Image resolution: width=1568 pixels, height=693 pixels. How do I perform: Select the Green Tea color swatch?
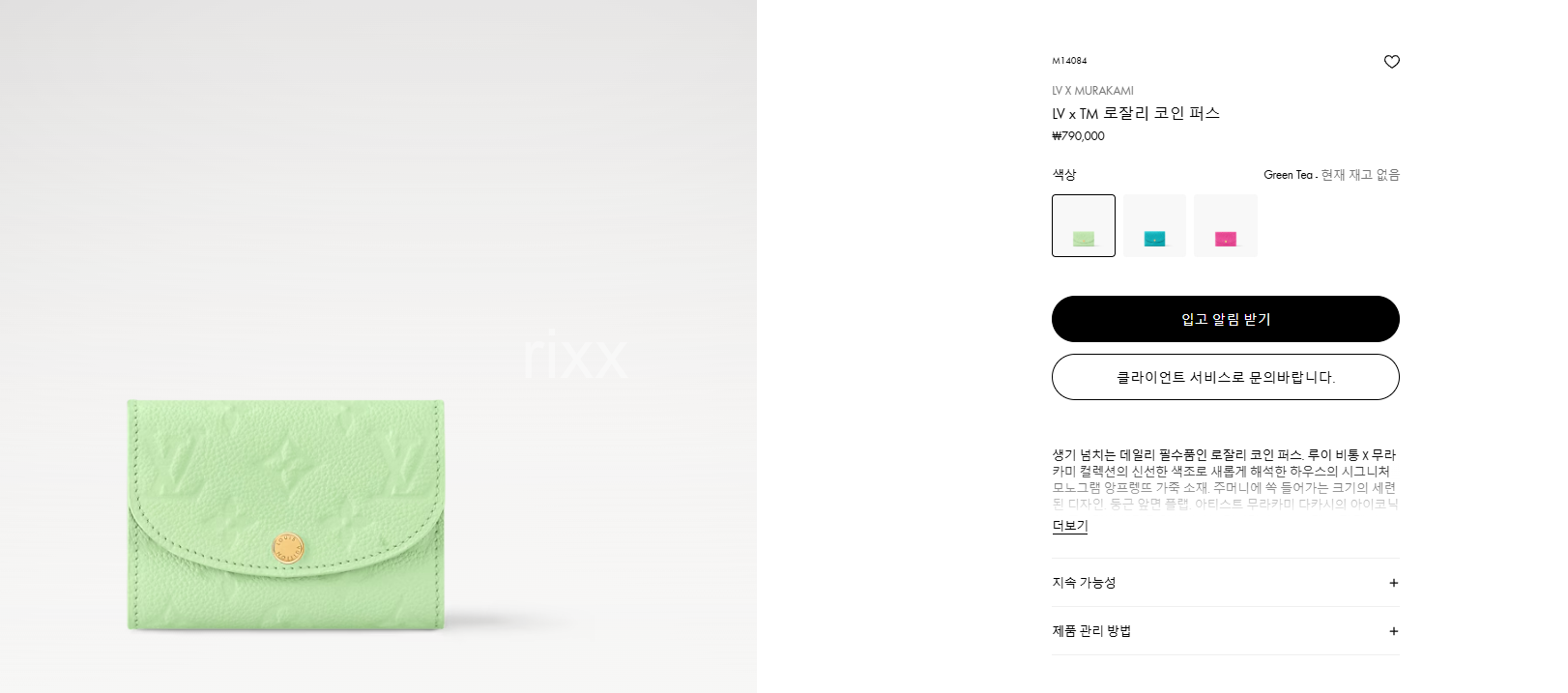pos(1084,226)
